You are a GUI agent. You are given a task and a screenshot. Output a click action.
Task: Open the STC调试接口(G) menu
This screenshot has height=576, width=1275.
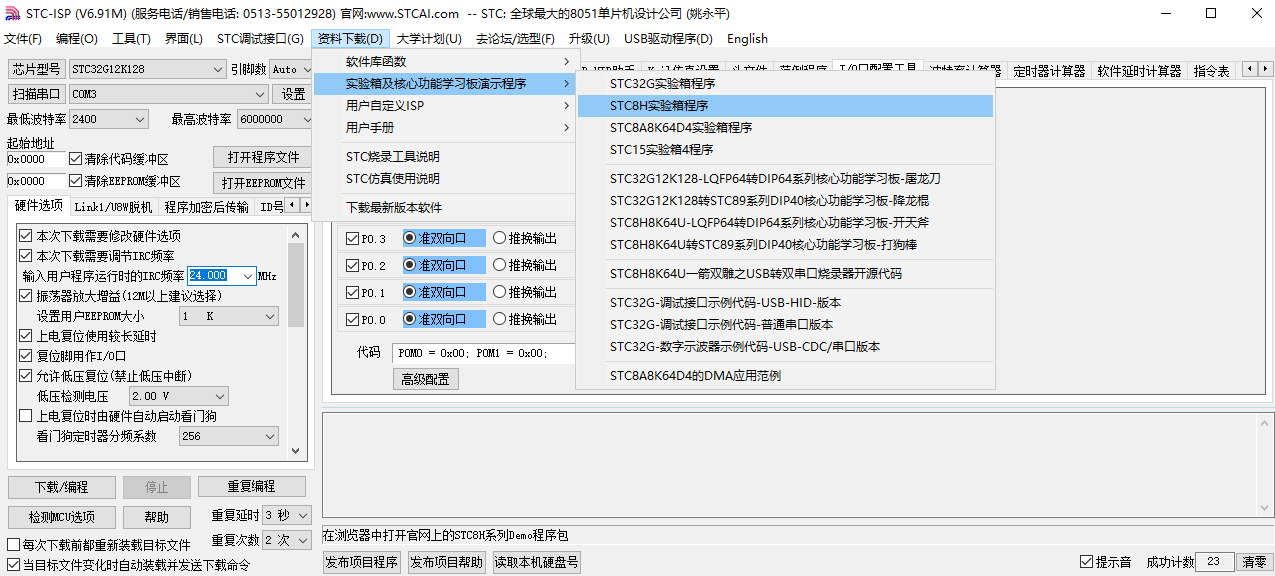click(x=260, y=39)
